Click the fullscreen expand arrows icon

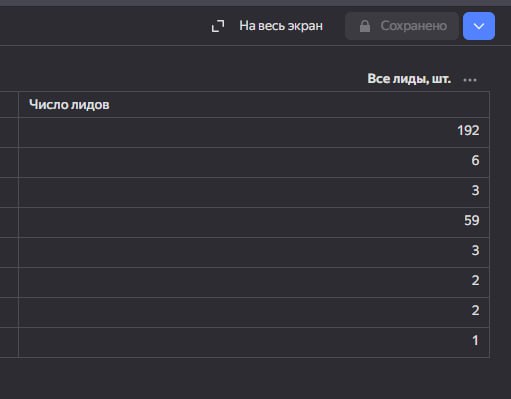pos(218,26)
